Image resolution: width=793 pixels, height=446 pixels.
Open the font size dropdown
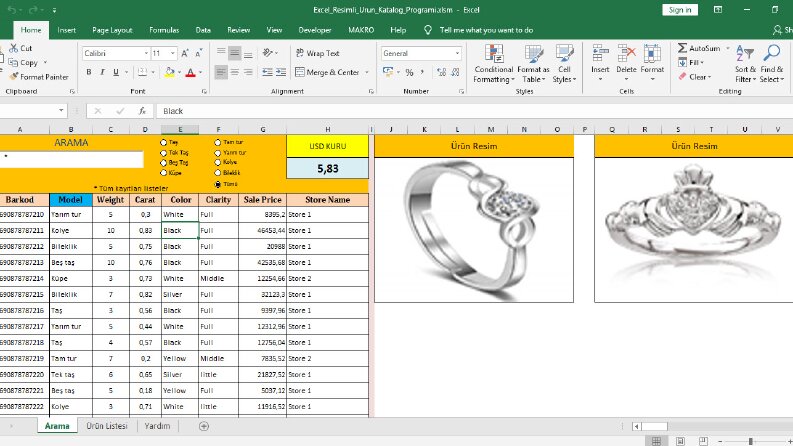172,53
